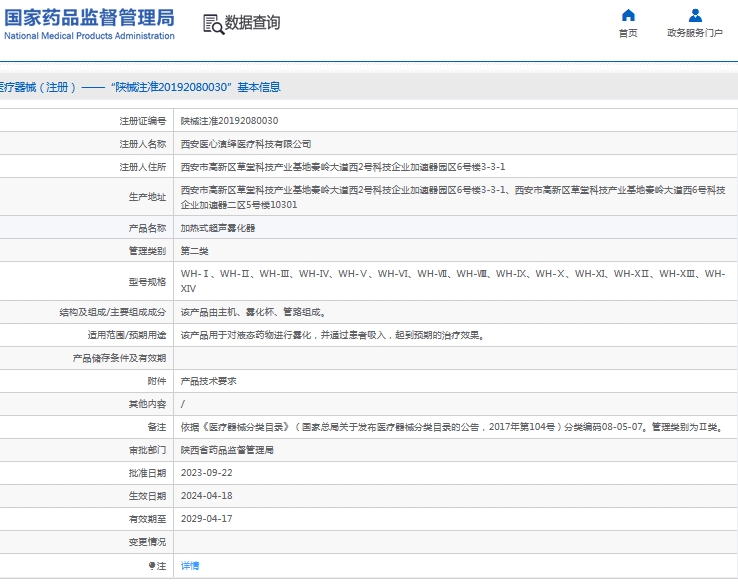Select structure text 该产品由主机、雾化杯、管路组成
This screenshot has width=738, height=586.
pyautogui.click(x=252, y=312)
